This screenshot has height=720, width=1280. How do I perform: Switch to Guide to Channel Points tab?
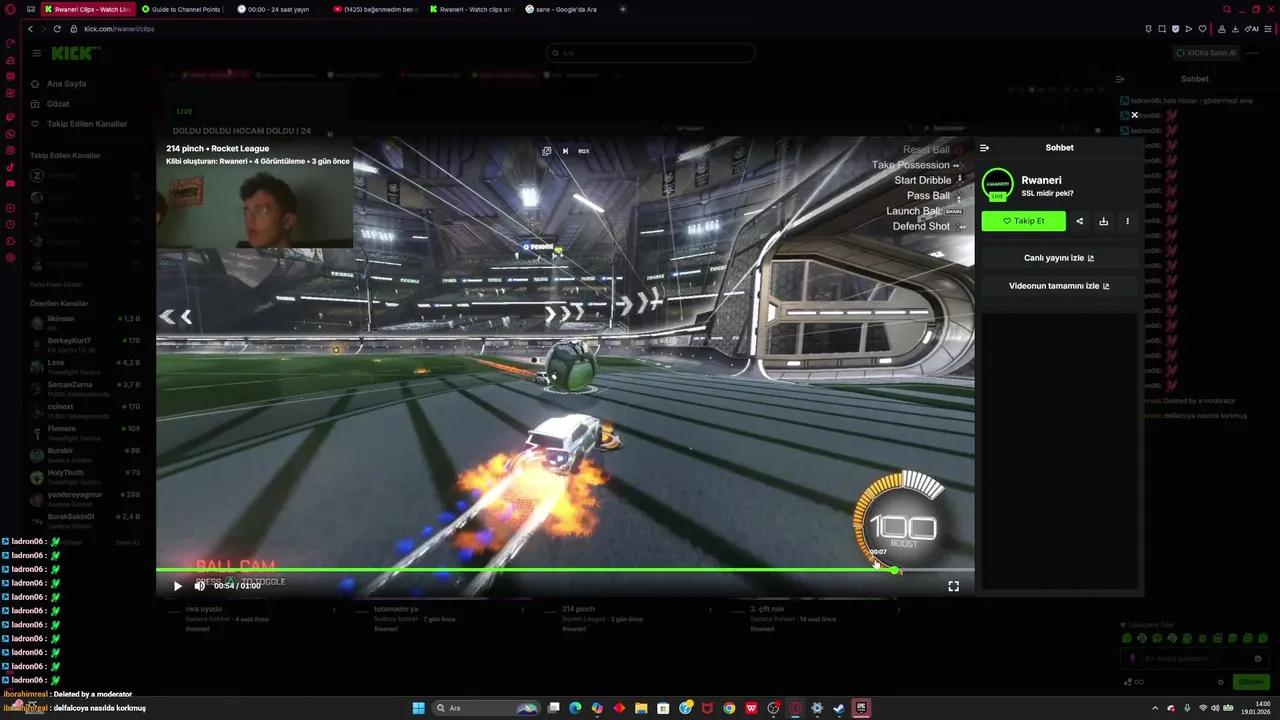[184, 9]
